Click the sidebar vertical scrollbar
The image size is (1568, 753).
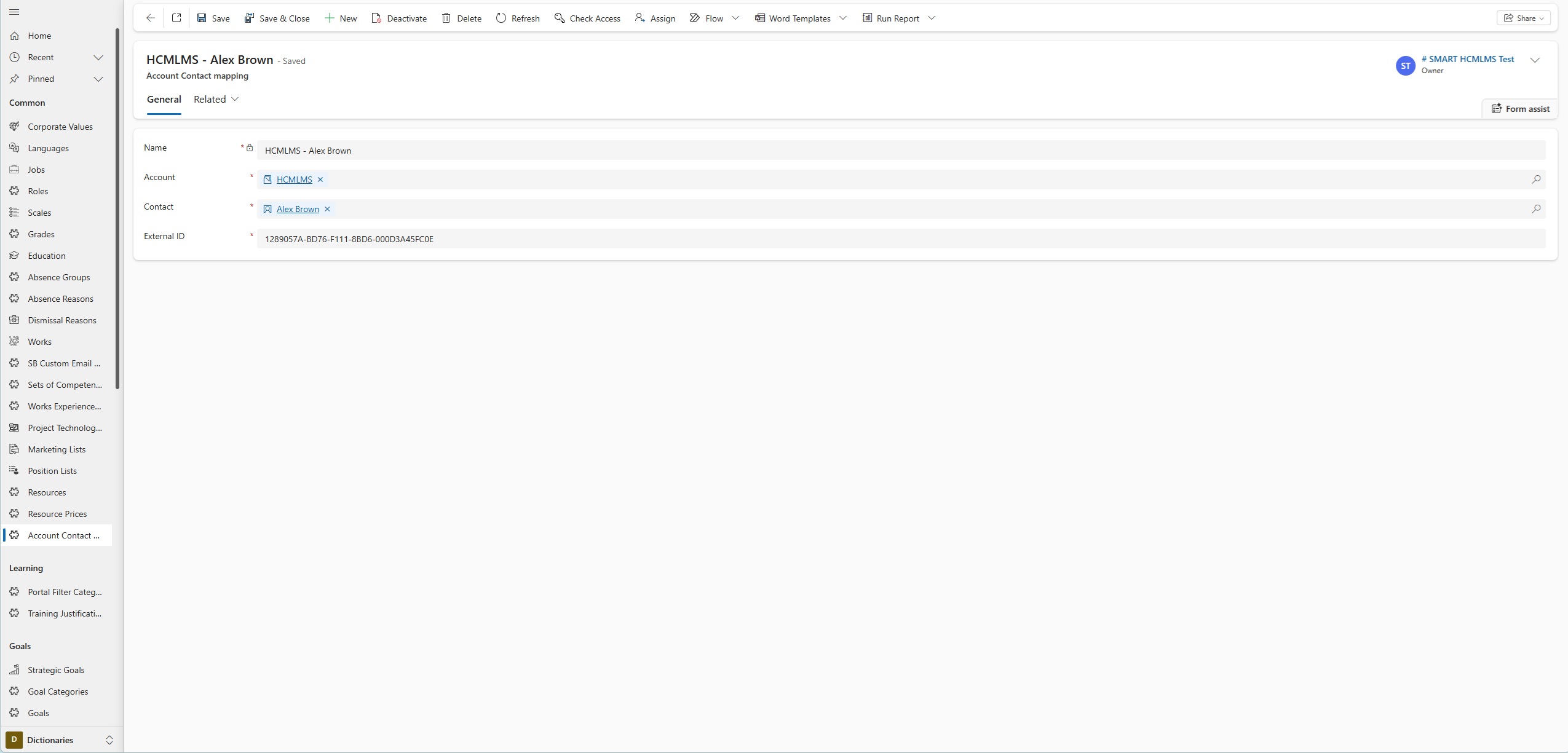(x=117, y=208)
